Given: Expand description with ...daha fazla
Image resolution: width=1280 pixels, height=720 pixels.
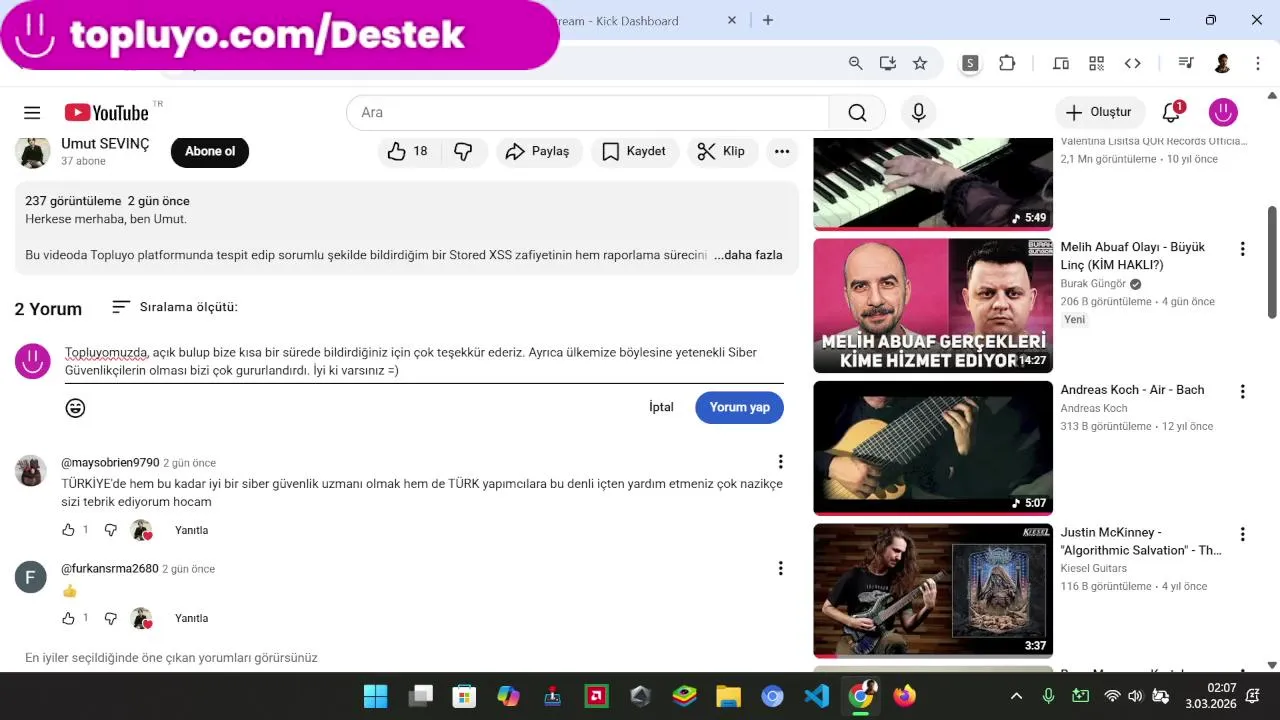Looking at the screenshot, I should point(748,255).
